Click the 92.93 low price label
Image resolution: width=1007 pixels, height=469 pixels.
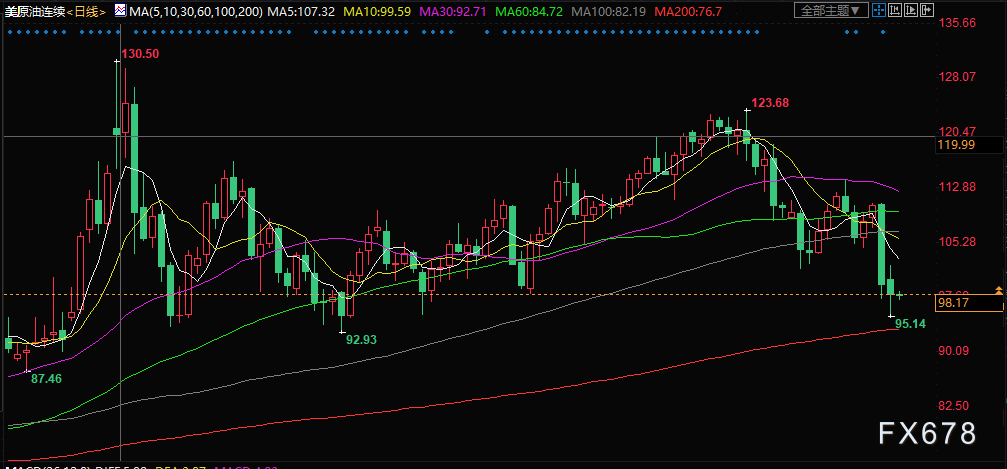361,339
